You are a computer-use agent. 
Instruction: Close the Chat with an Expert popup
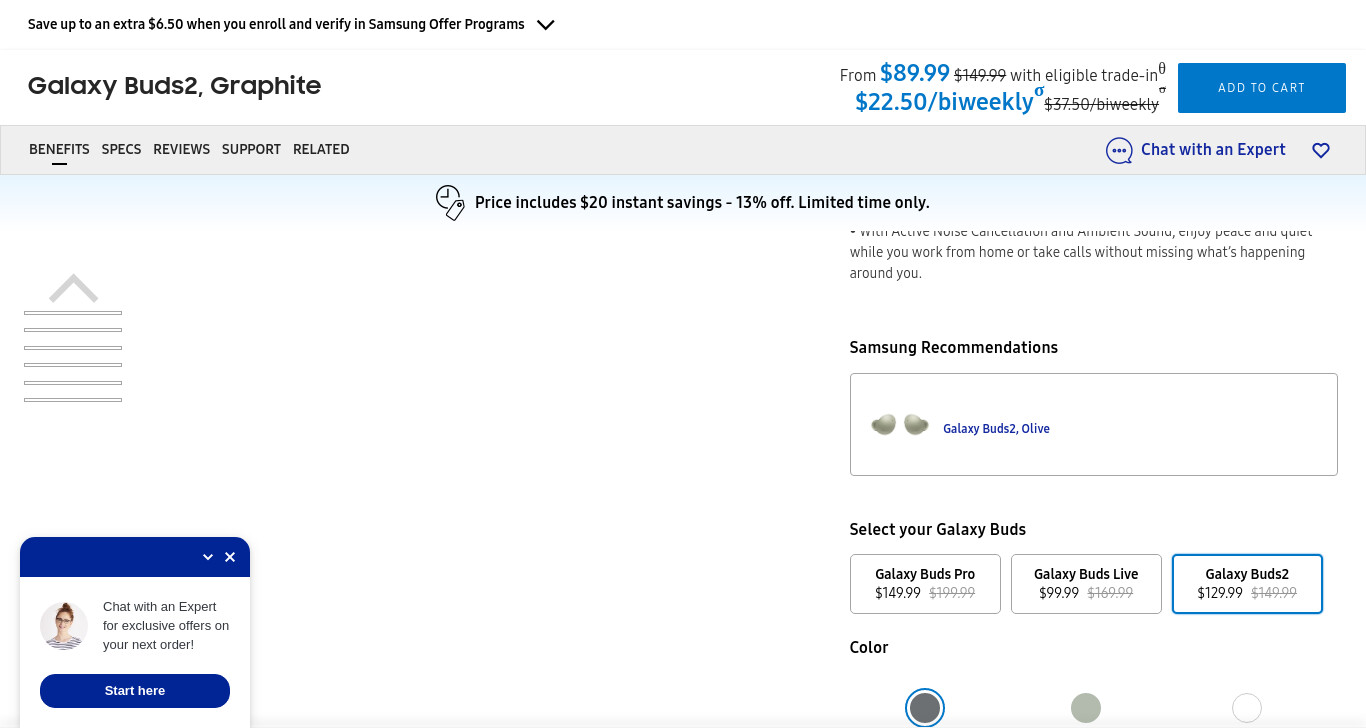click(230, 557)
